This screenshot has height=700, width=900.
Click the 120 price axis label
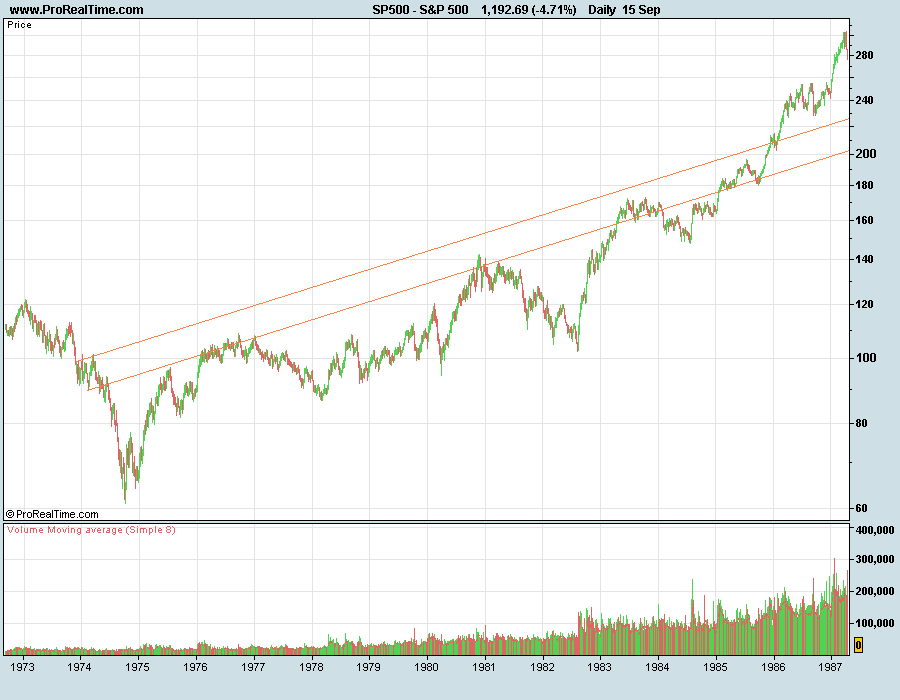864,304
